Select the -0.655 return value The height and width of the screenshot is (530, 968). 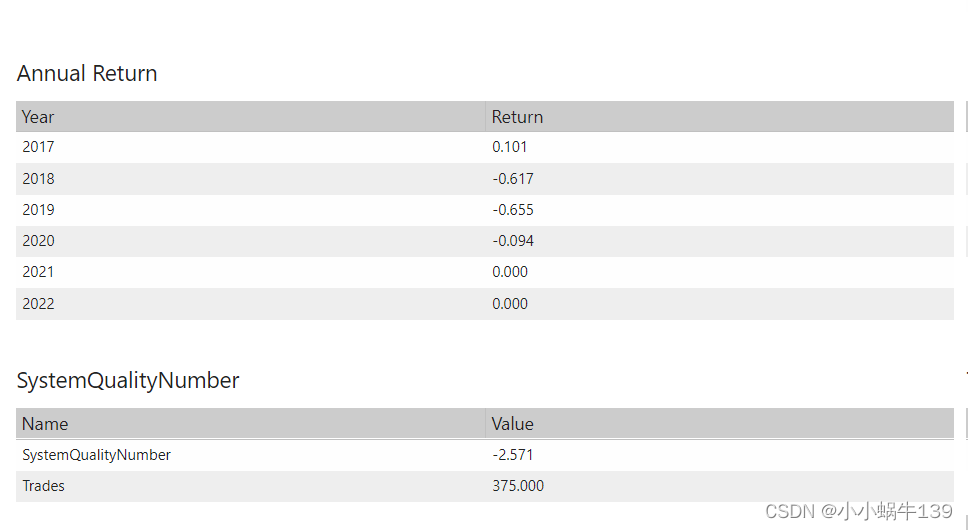click(x=512, y=210)
